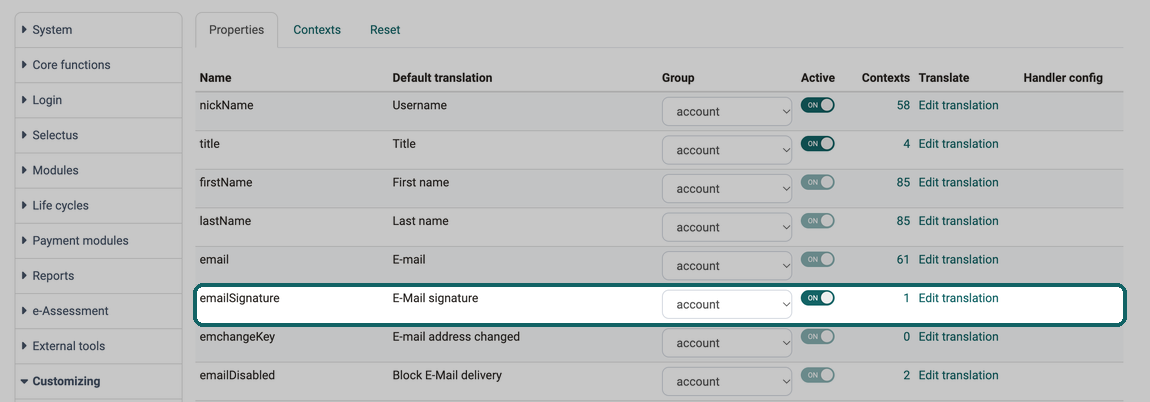Image resolution: width=1150 pixels, height=402 pixels.
Task: Toggle the lastName Active switch
Action: click(818, 221)
